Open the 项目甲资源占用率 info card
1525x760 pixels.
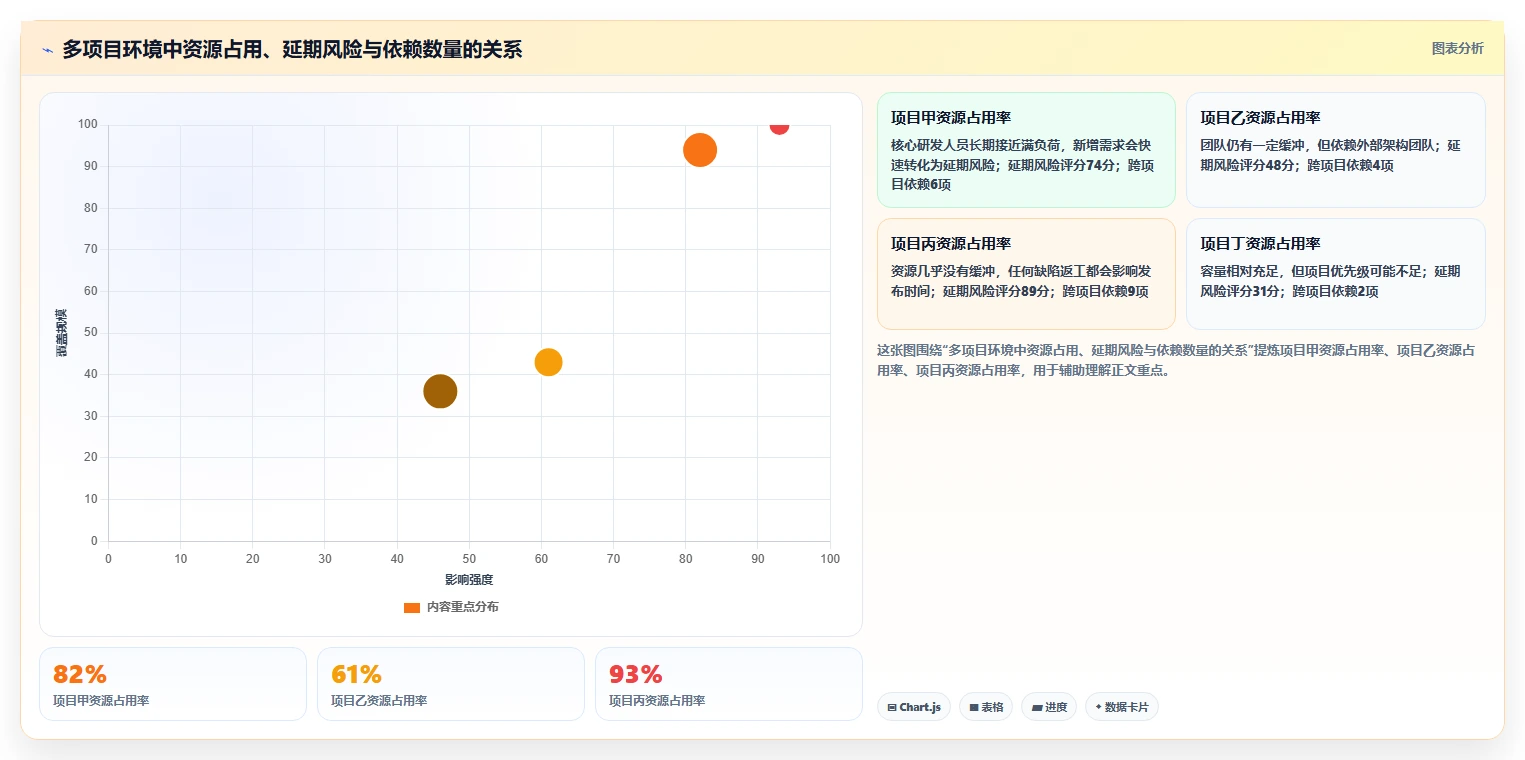pyautogui.click(x=1026, y=150)
